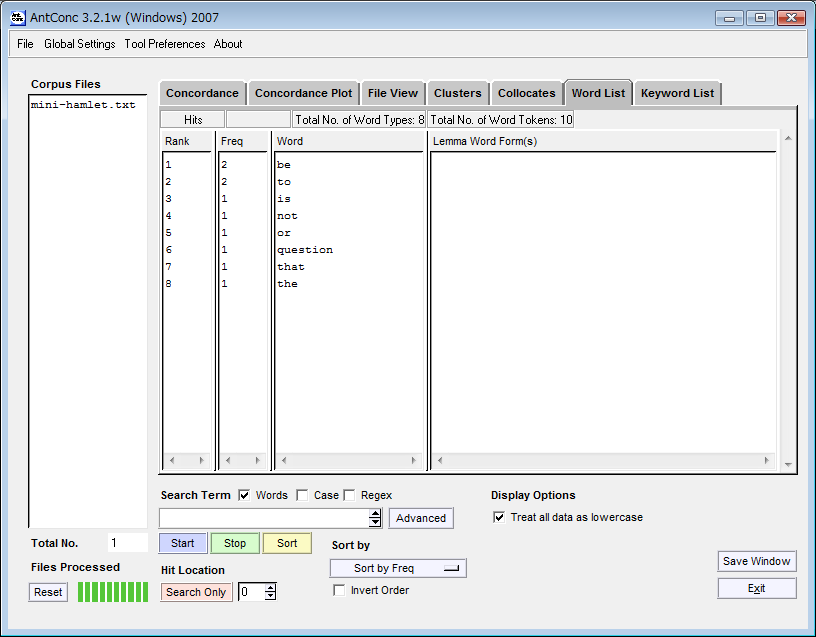
Task: Toggle the Regex checkbox
Action: point(350,495)
